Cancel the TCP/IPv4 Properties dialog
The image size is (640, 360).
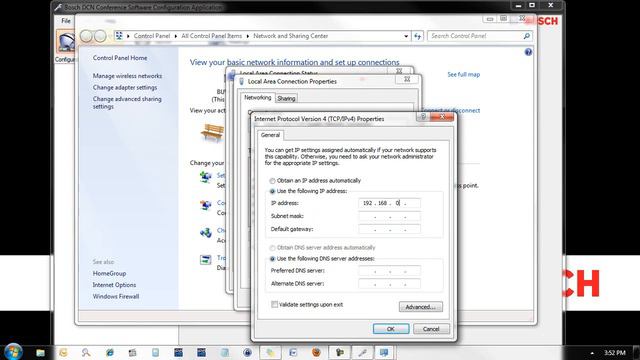pos(431,329)
